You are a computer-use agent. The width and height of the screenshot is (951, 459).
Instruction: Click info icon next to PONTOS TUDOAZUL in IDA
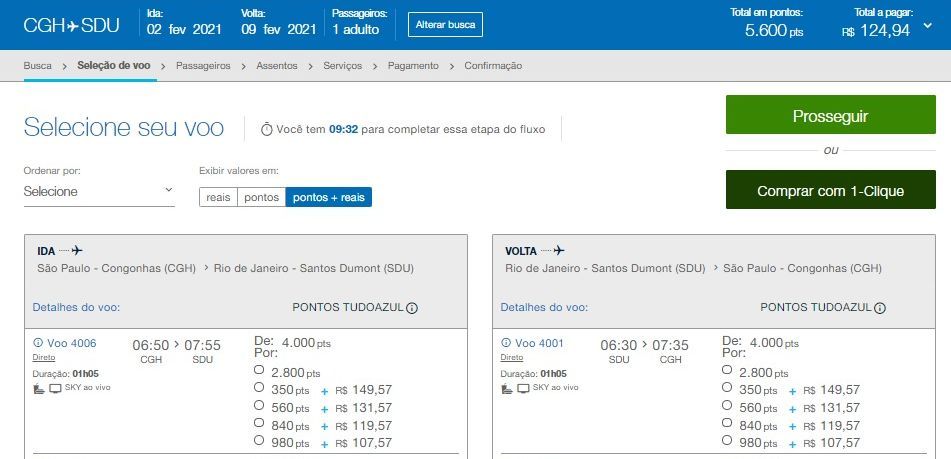click(412, 308)
